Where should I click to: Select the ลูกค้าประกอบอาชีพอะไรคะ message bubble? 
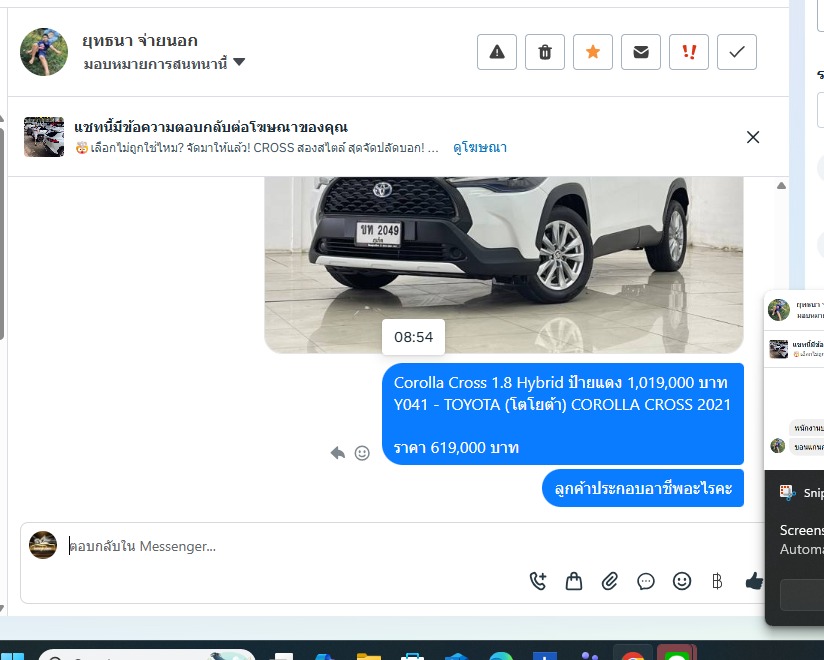(643, 488)
